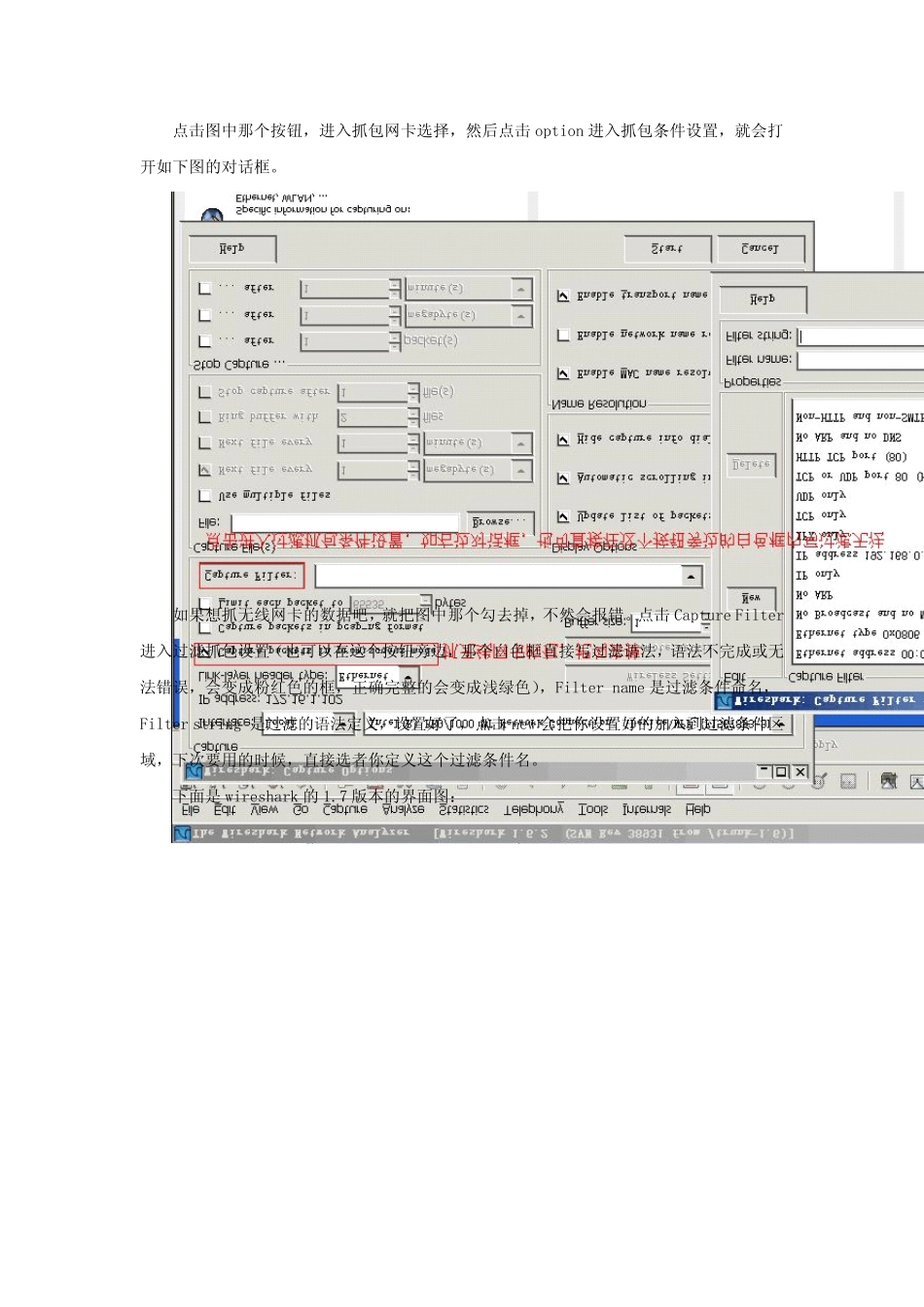
Task: Click New button in Capture Filter dialog
Action: [751, 598]
